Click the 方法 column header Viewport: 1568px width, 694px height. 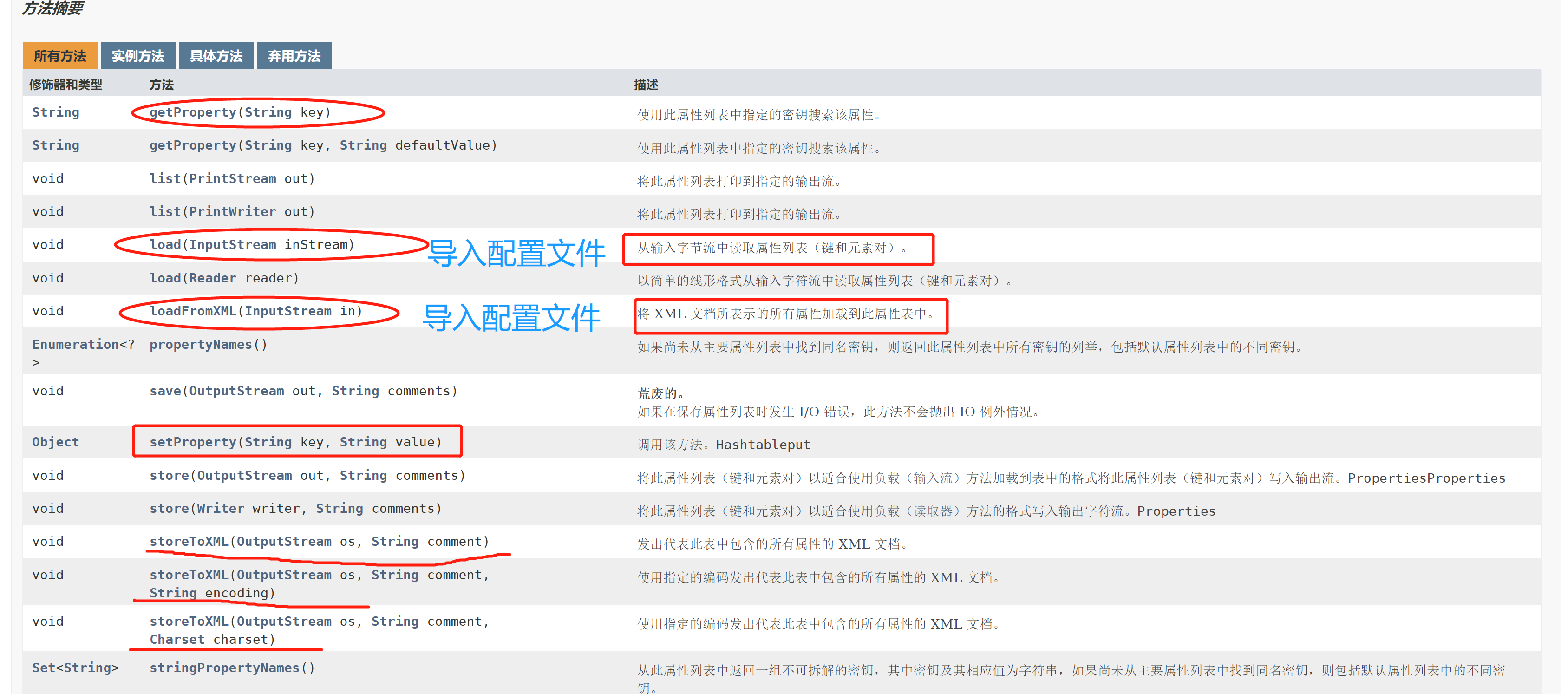pos(161,85)
